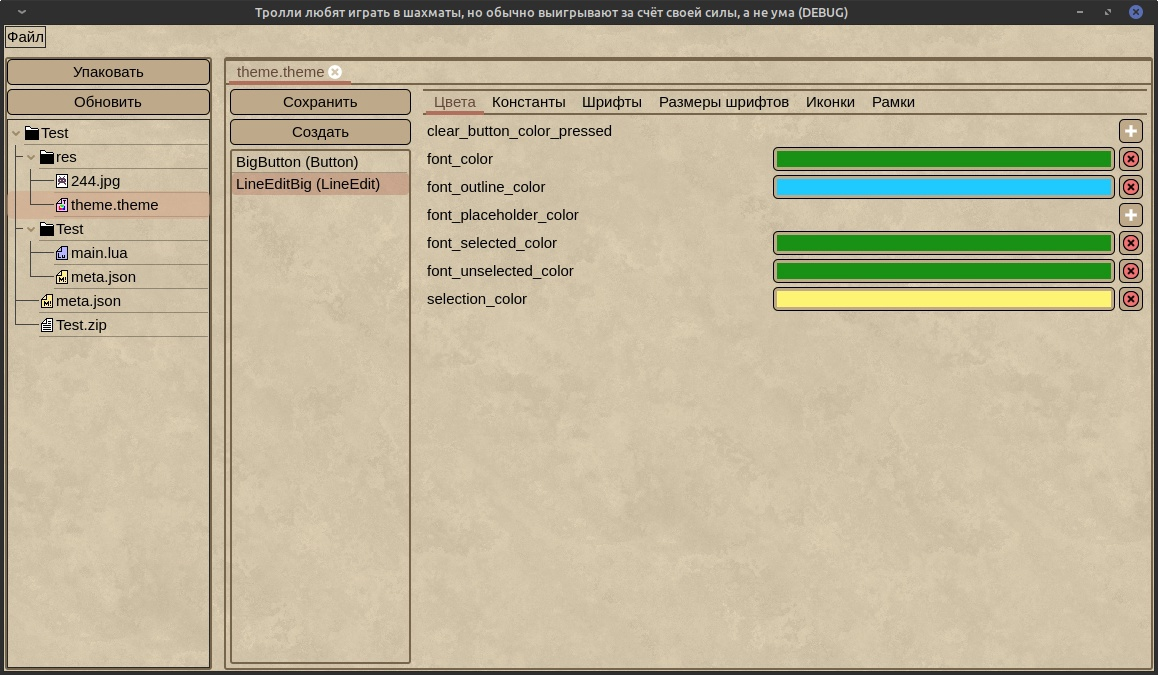Viewport: 1158px width, 675px height.
Task: Click the Создать button
Action: click(320, 132)
